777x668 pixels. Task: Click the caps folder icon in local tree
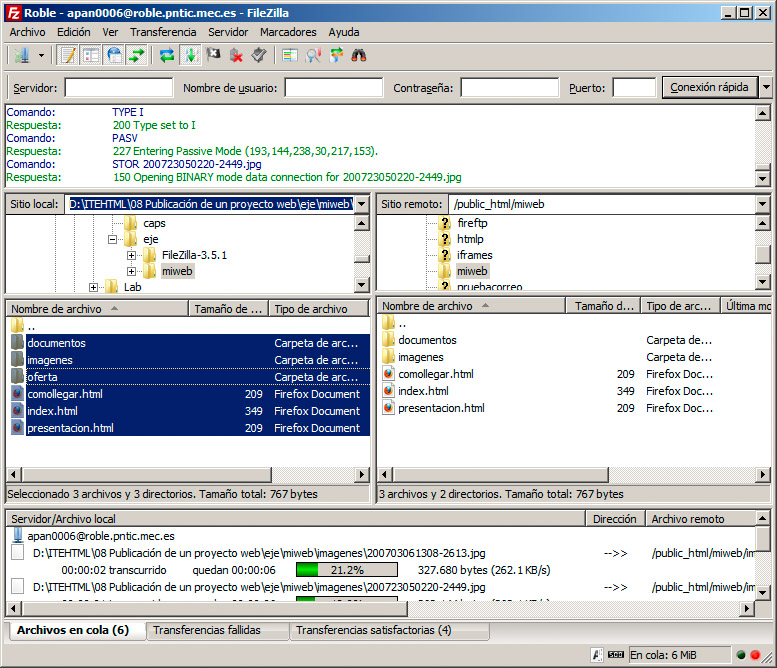pos(131,223)
